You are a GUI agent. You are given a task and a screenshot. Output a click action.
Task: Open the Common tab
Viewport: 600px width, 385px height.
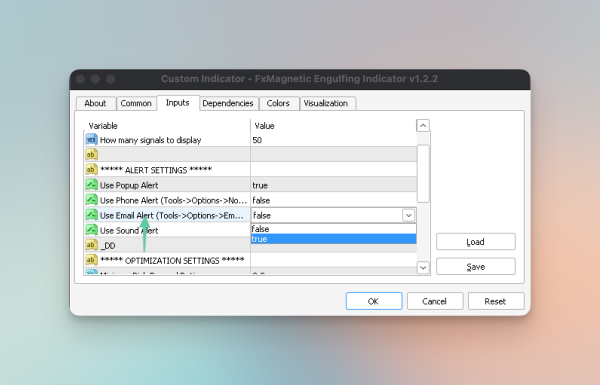coord(136,103)
